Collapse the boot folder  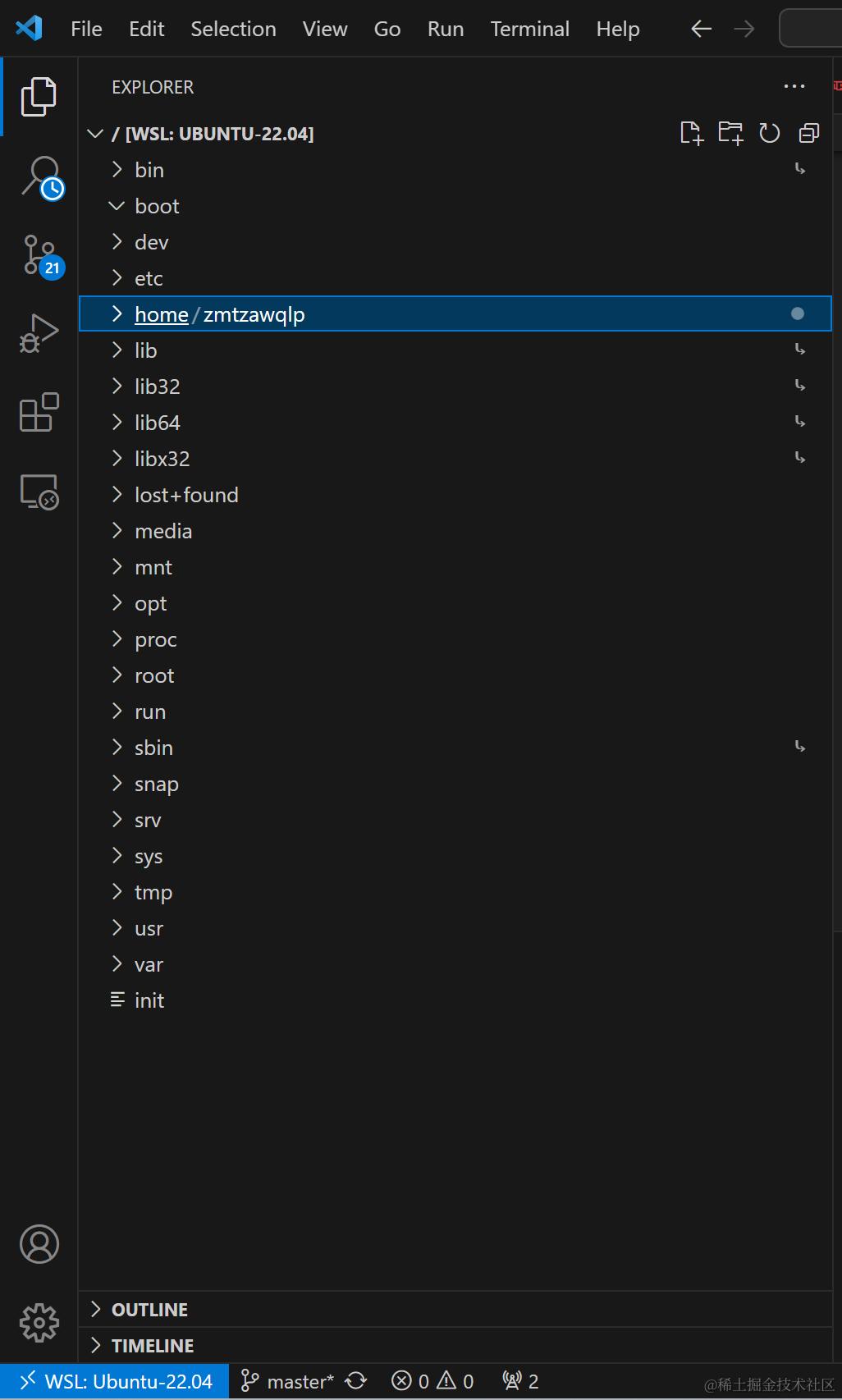[x=156, y=206]
